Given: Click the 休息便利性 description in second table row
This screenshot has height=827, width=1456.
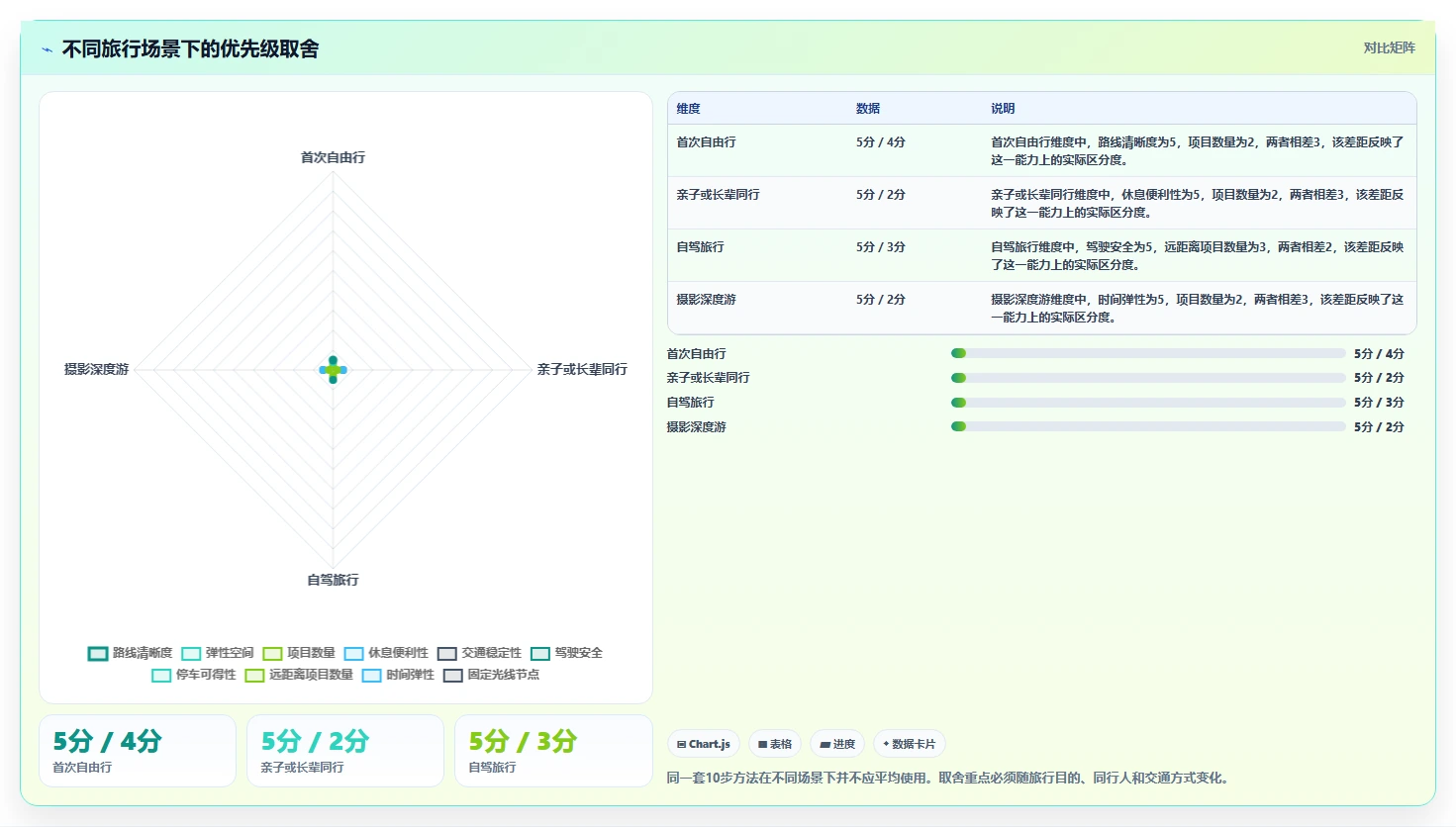Looking at the screenshot, I should [1198, 204].
